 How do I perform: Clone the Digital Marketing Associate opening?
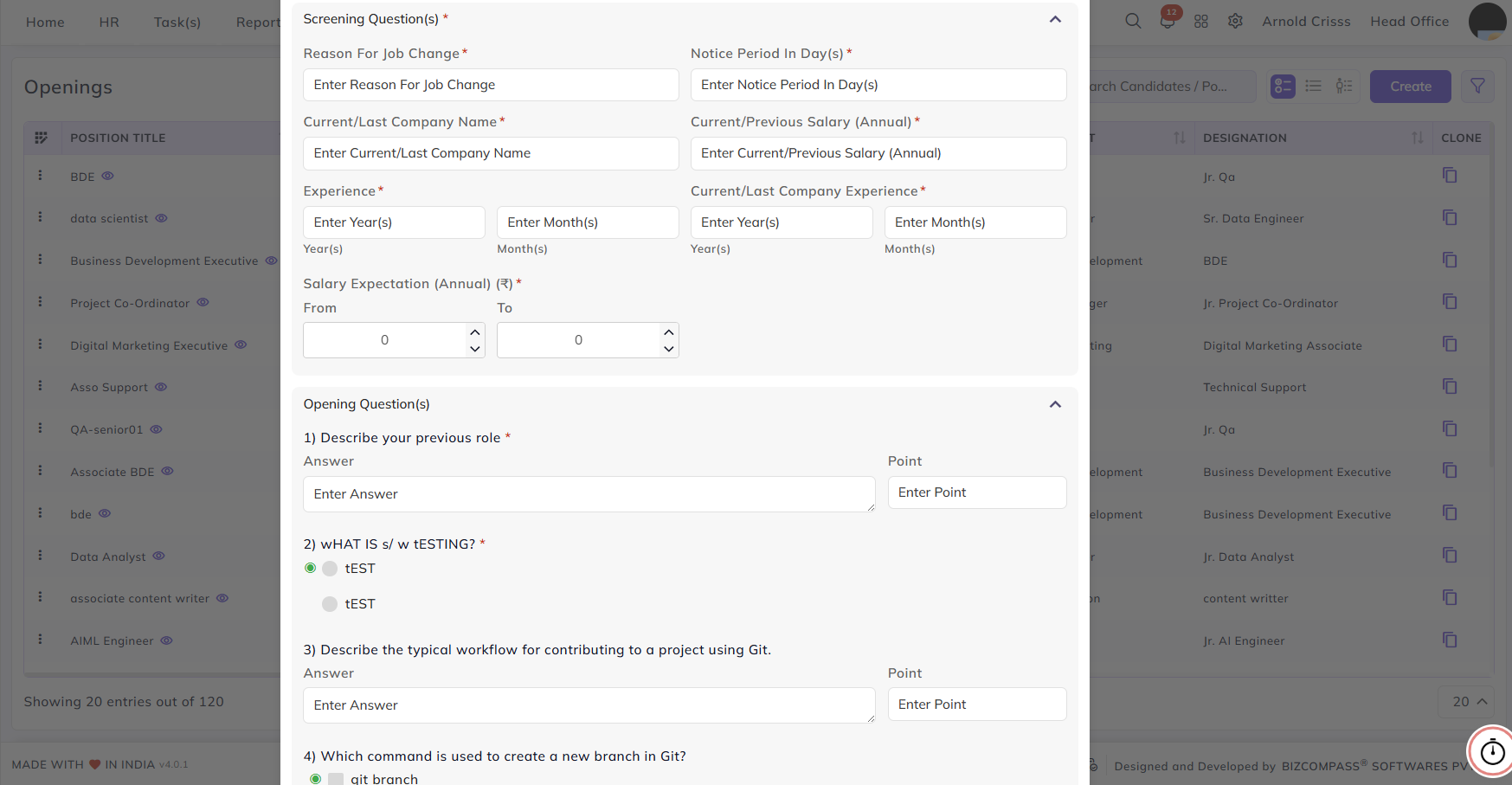click(1450, 344)
